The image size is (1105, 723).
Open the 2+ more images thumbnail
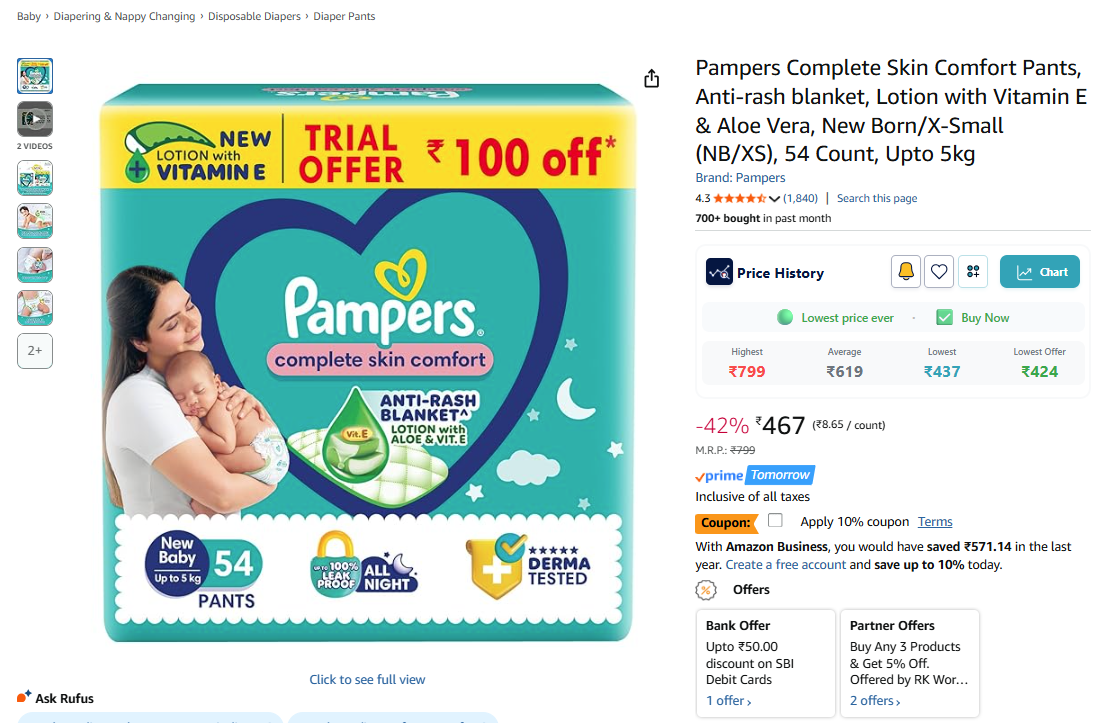click(x=35, y=351)
